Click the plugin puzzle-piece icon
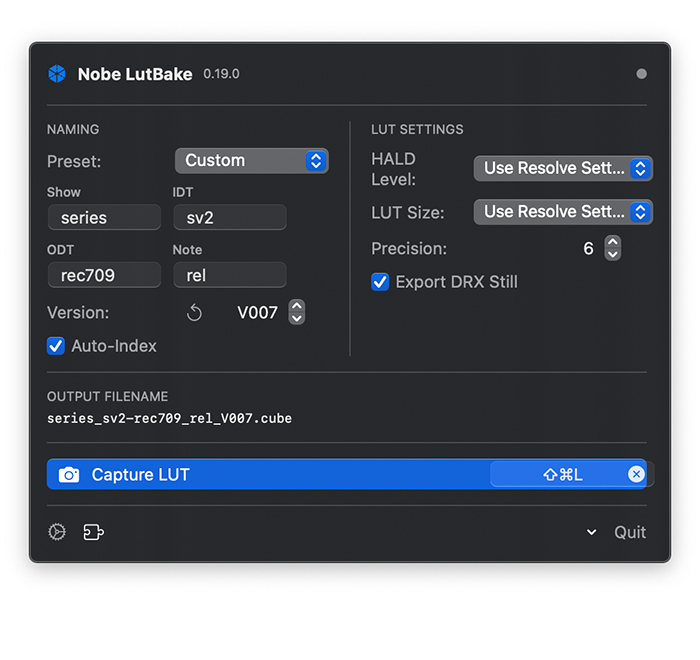The width and height of the screenshot is (700, 660). tap(94, 532)
